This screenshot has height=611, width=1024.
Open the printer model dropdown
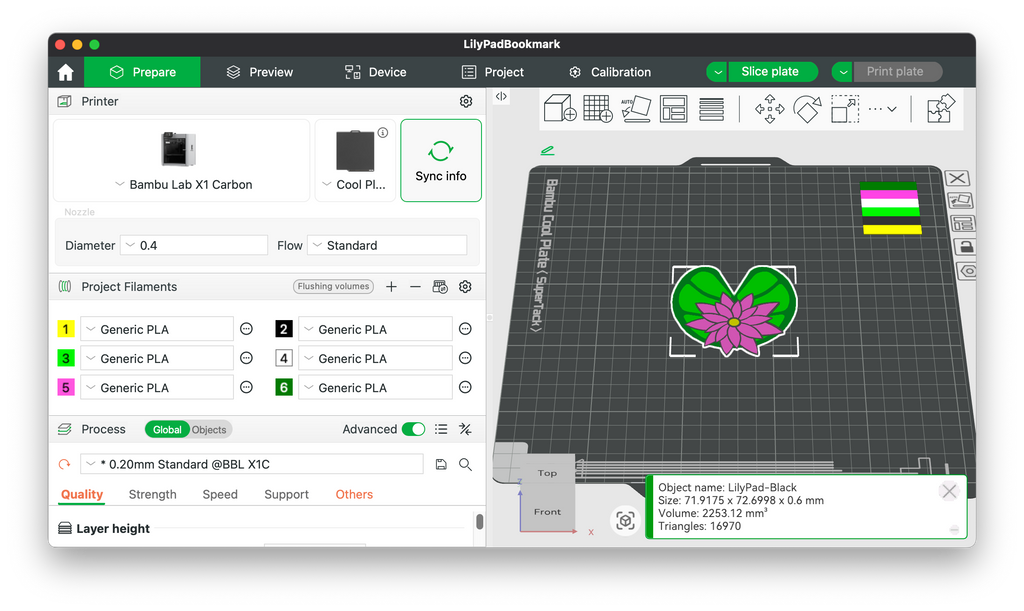tap(183, 185)
